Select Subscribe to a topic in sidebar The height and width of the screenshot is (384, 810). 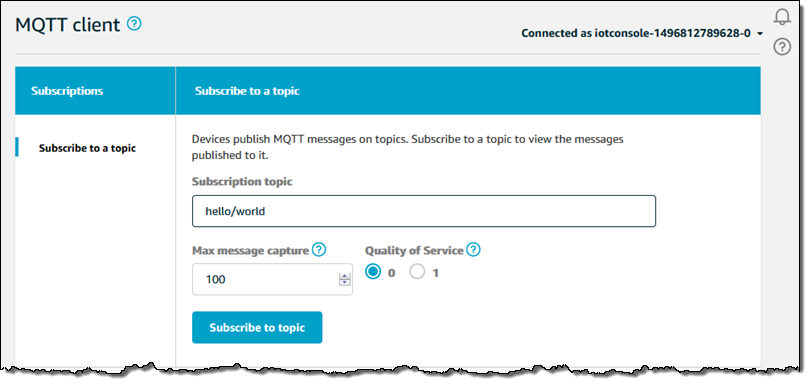point(87,148)
